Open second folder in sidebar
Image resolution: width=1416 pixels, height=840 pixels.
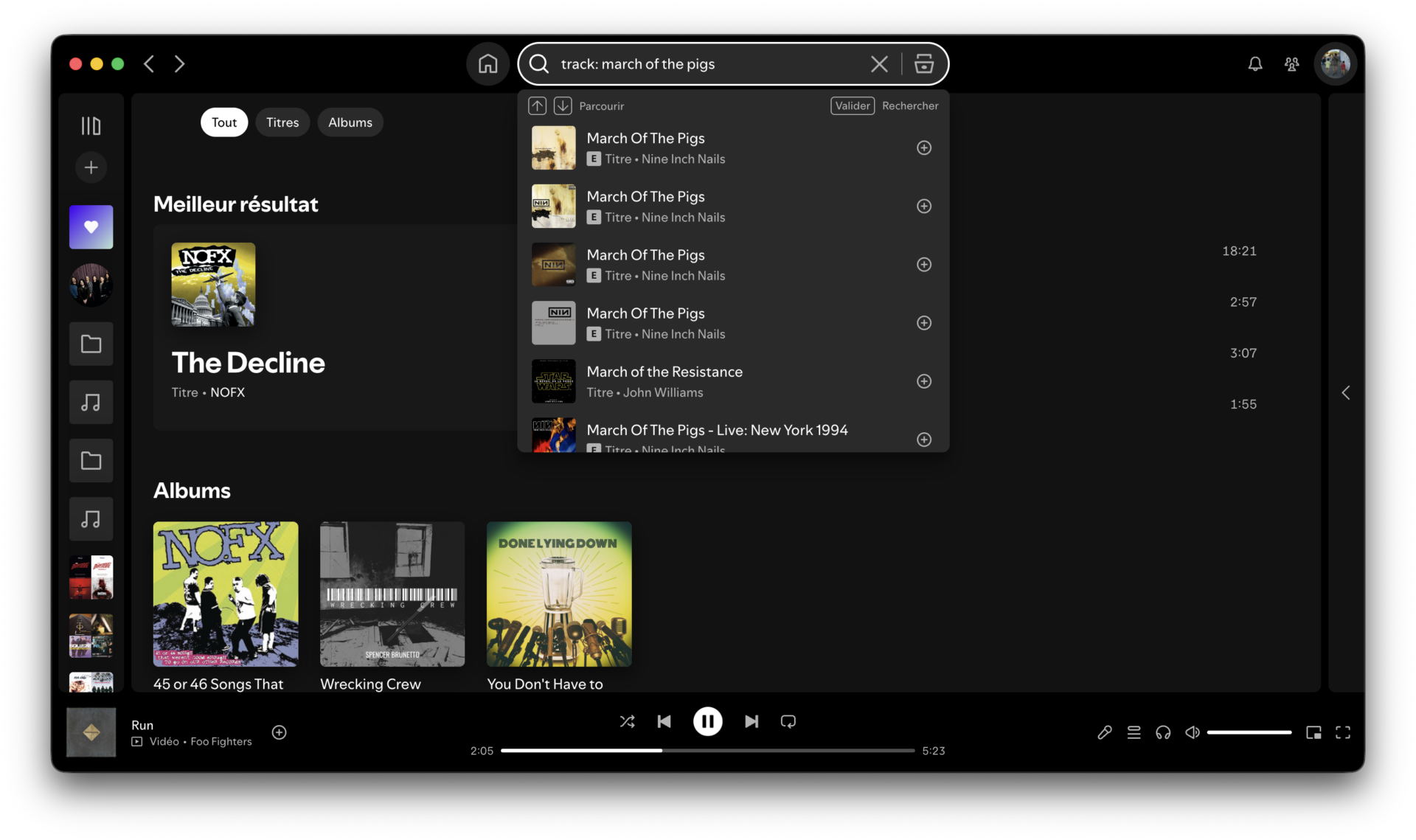pos(91,461)
